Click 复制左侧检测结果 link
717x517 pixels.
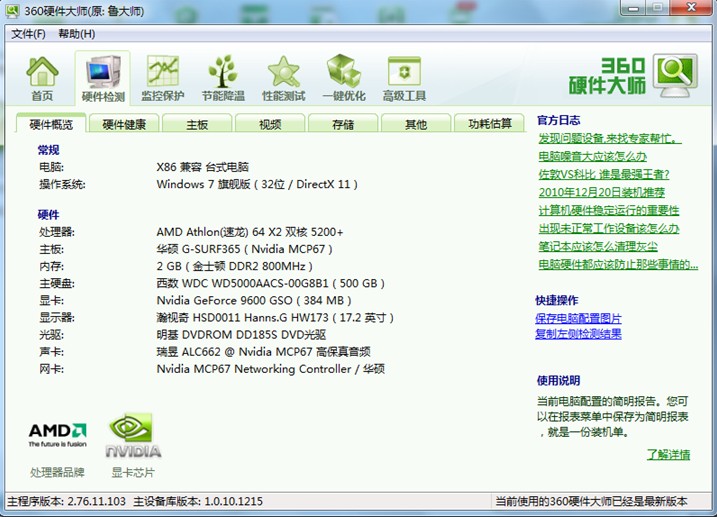[x=578, y=334]
